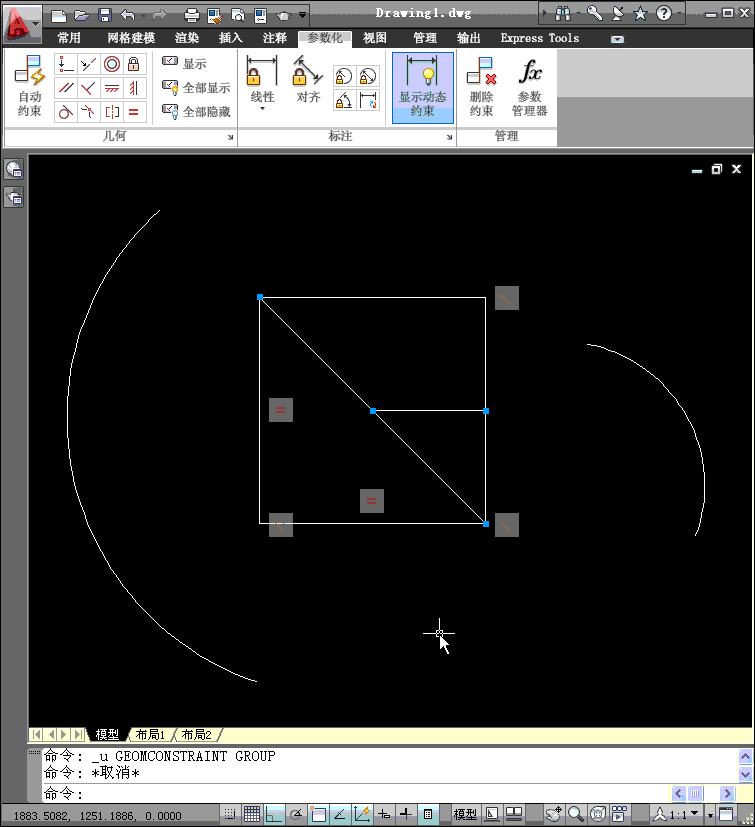Screen dimensions: 755x827
Task: Click the Save icon in quick access toolbar
Action: tap(105, 15)
